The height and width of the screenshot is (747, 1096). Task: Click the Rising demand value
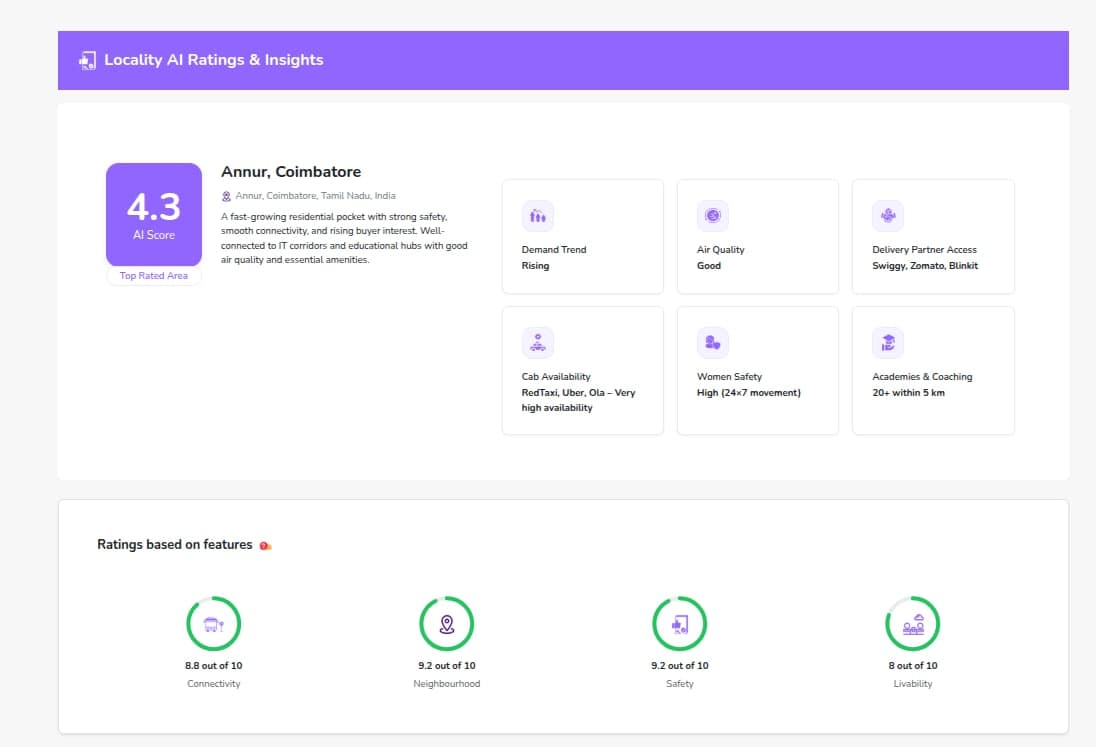pos(535,266)
